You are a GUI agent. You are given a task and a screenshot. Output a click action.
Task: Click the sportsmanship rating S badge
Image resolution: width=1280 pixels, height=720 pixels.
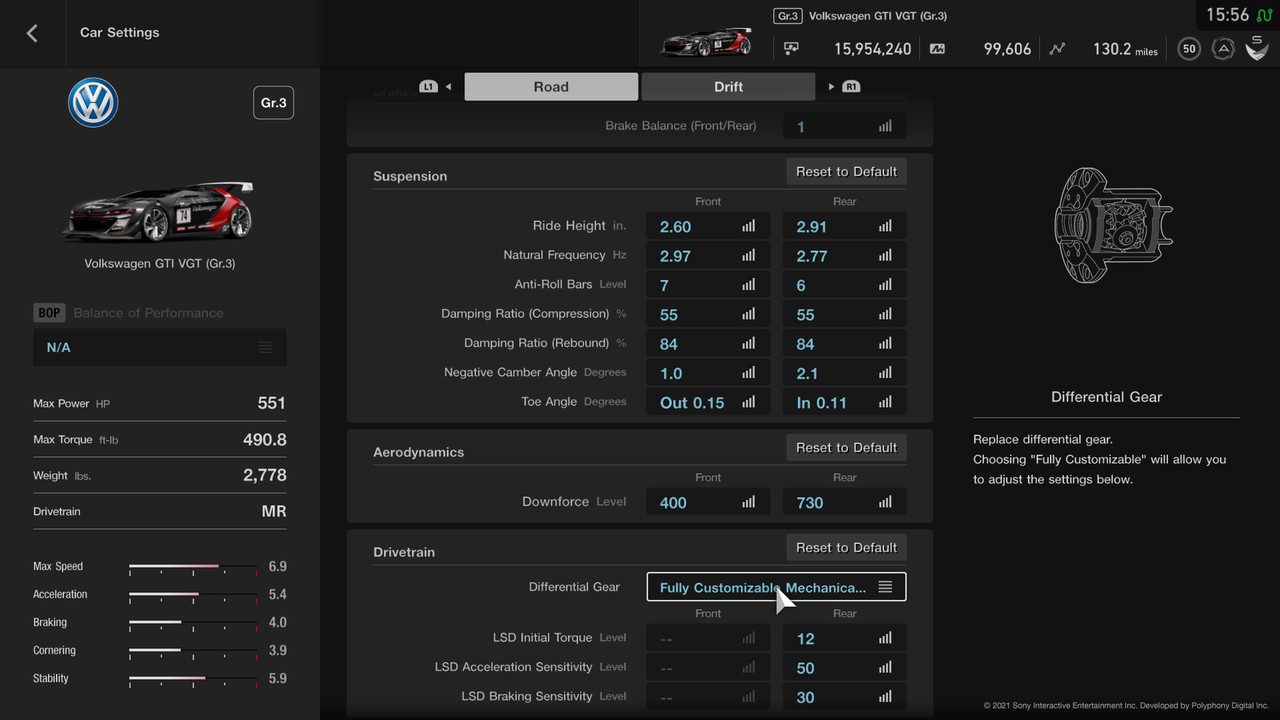pyautogui.click(x=1257, y=48)
